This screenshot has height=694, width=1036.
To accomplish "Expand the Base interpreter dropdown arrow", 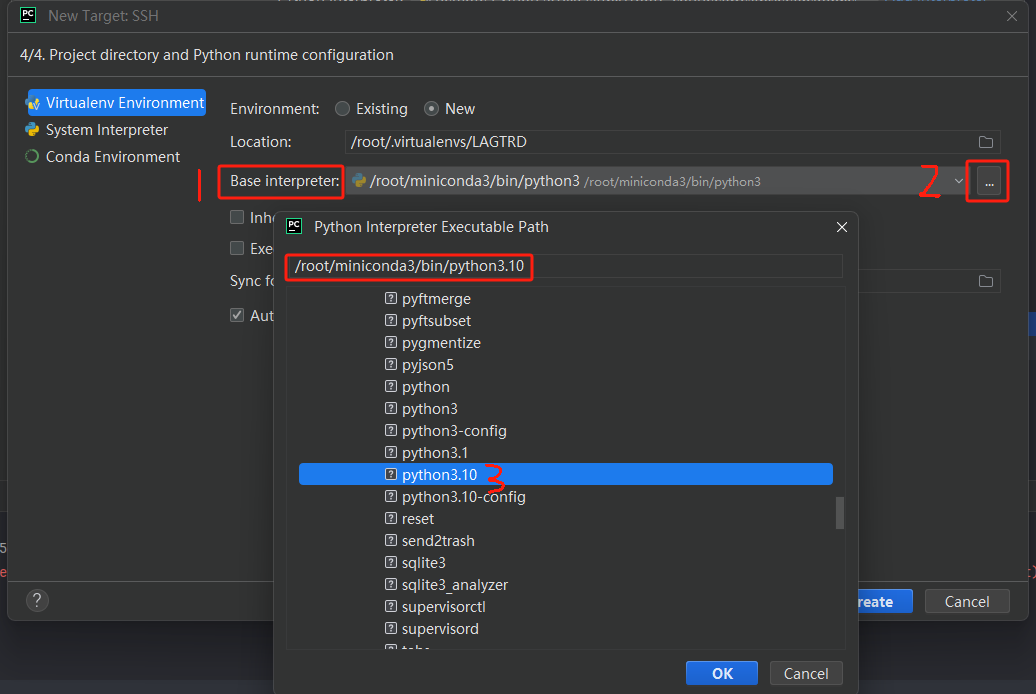I will point(959,181).
